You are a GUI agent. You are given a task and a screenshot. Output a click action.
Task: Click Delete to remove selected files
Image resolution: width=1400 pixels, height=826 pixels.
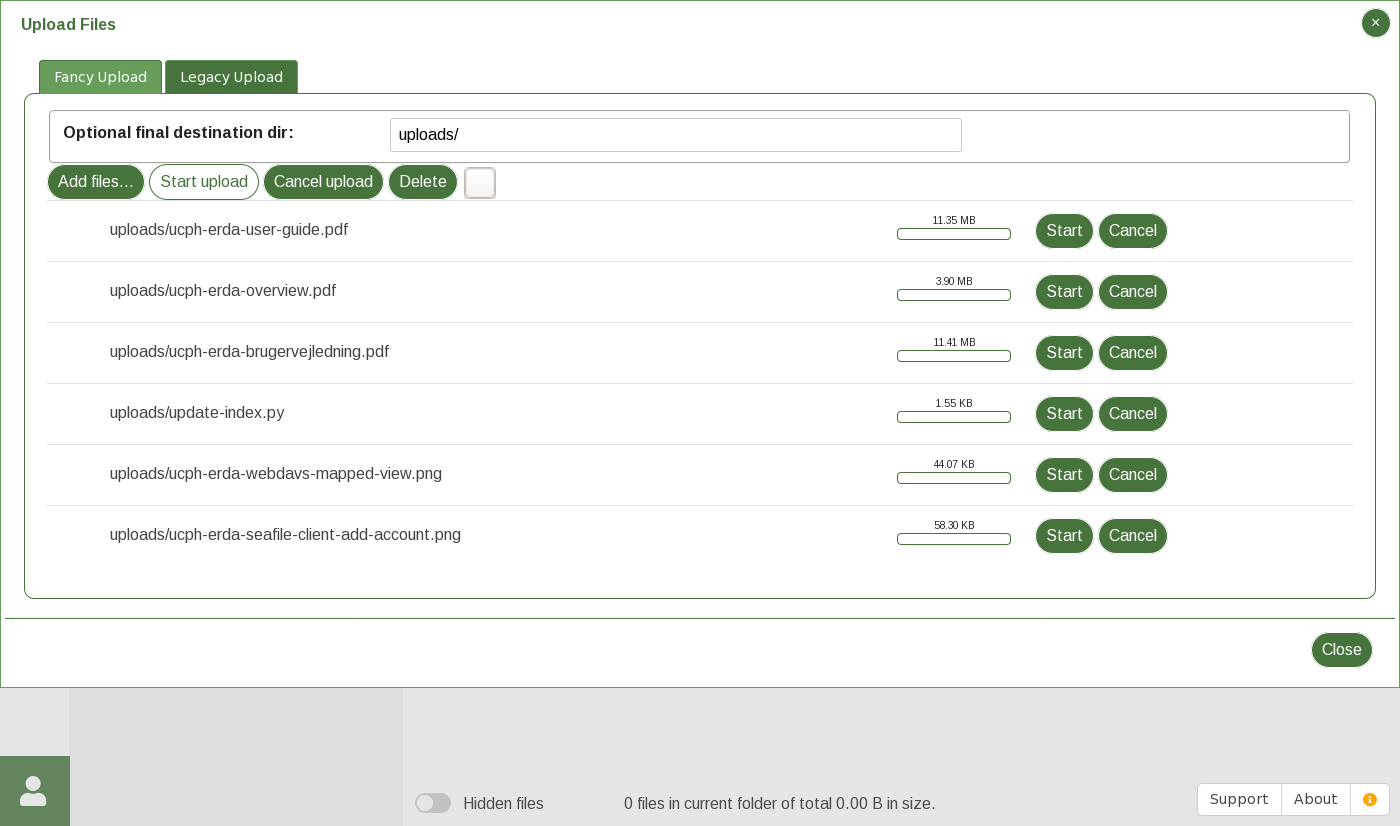click(x=423, y=182)
